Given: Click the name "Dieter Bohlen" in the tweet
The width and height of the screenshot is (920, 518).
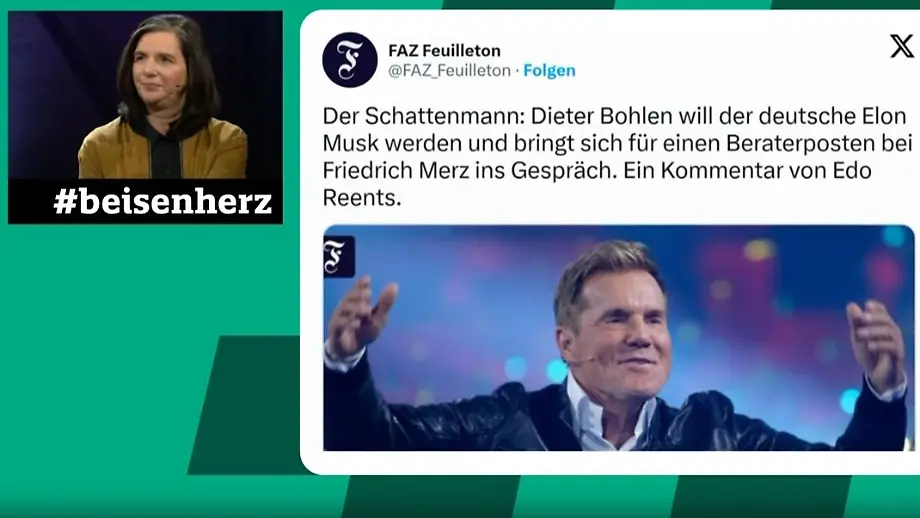Looking at the screenshot, I should tap(601, 116).
